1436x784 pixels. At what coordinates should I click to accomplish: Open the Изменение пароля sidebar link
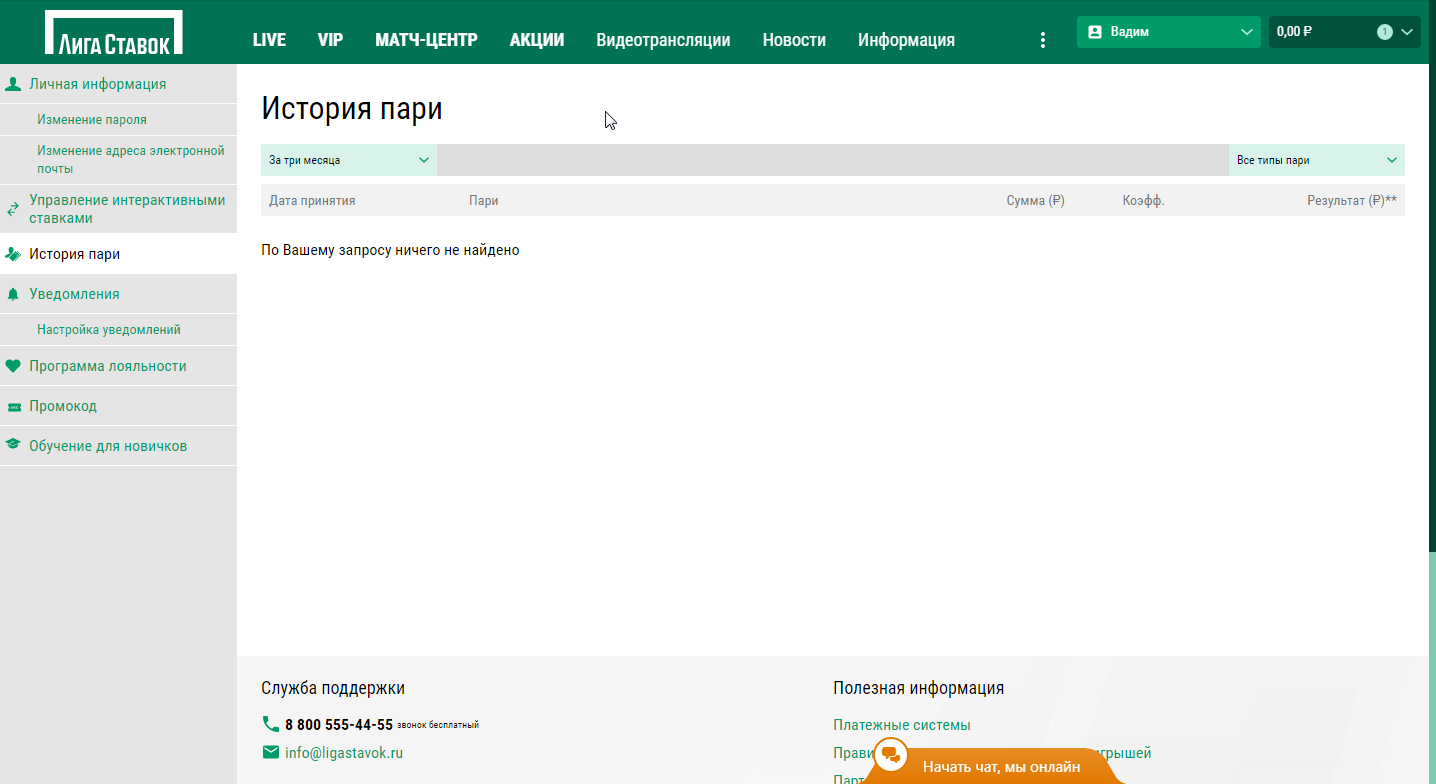[92, 120]
